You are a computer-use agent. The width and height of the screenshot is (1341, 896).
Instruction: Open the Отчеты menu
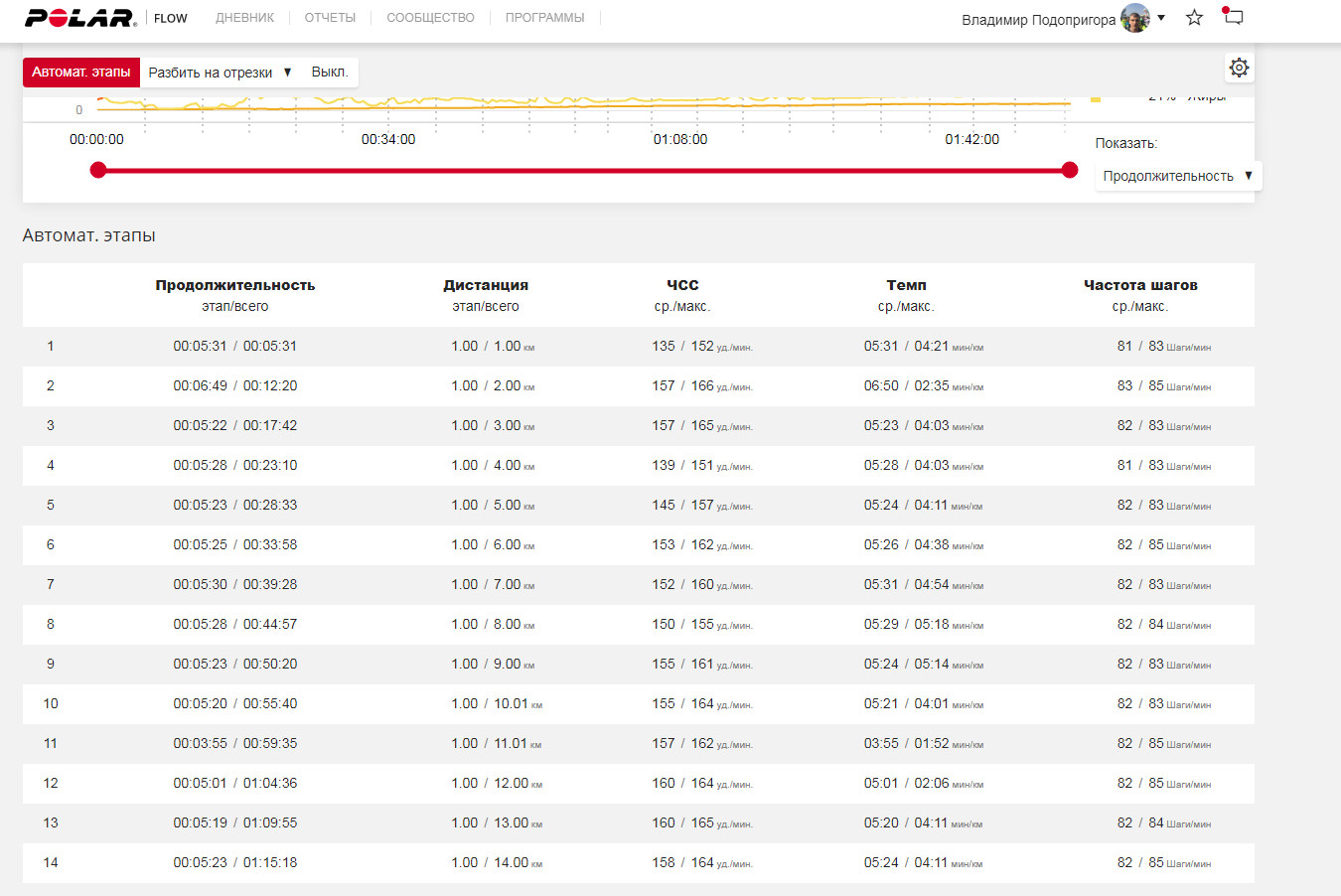(x=330, y=18)
